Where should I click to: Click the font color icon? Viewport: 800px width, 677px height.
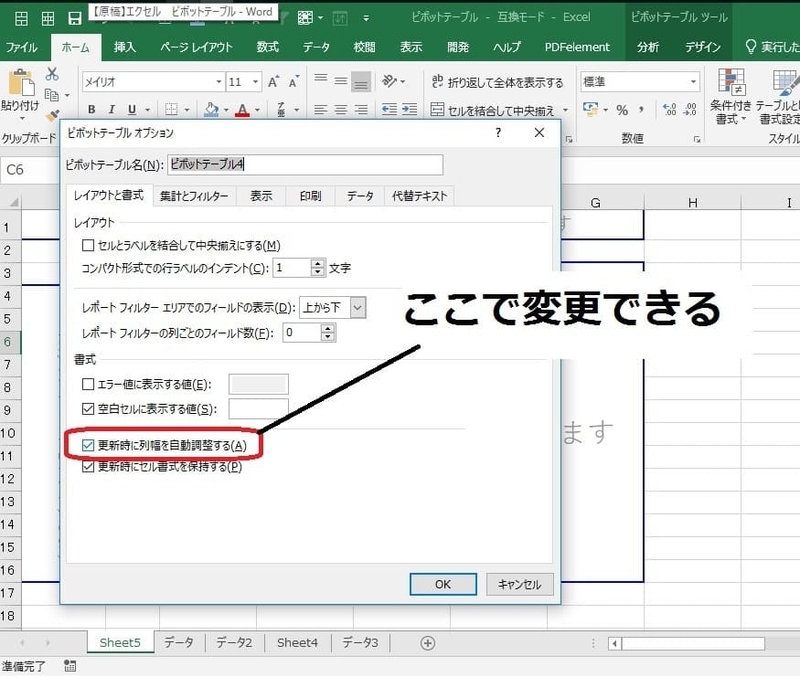point(239,107)
